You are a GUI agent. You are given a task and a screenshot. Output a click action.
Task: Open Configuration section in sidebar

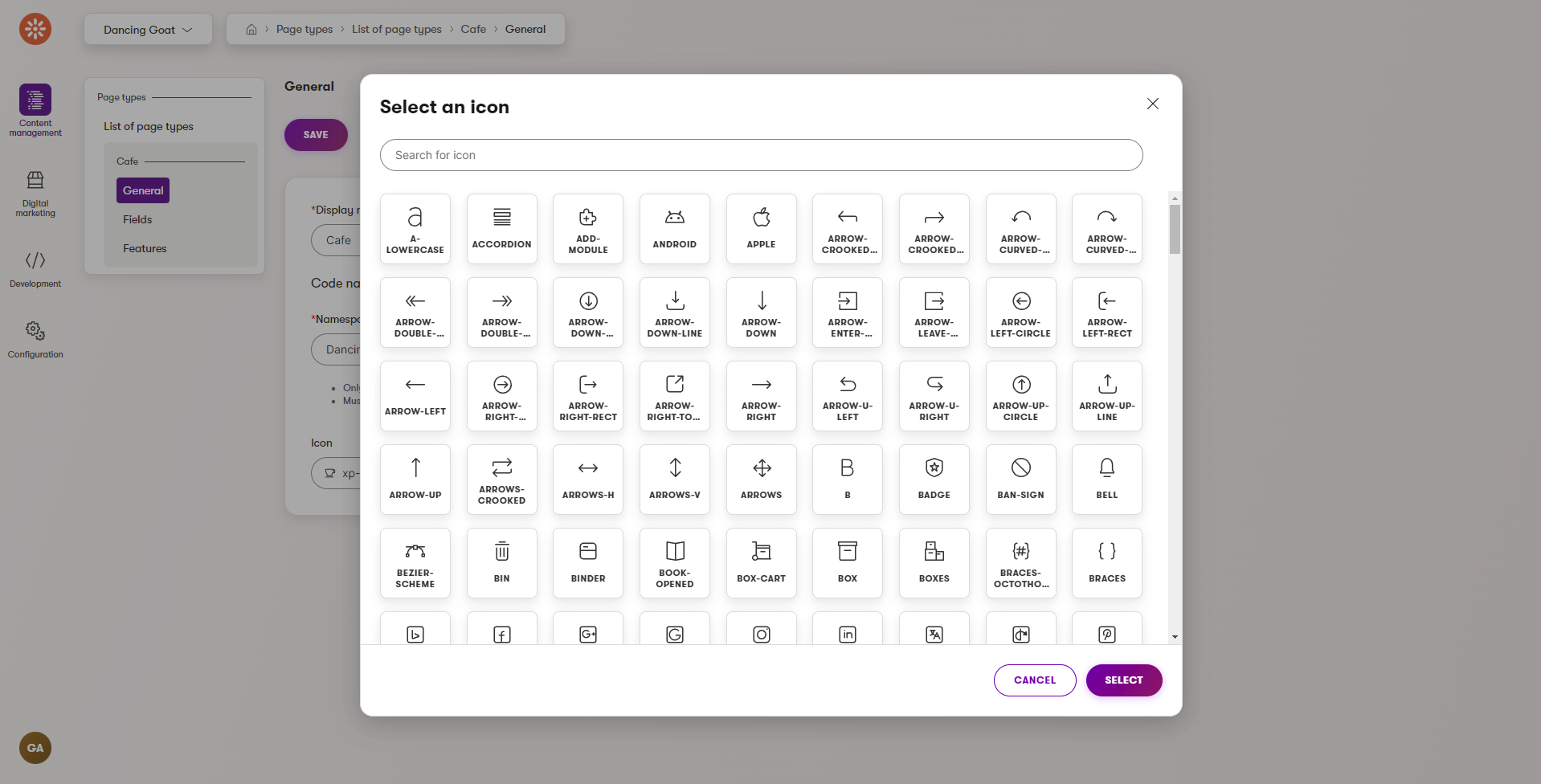pyautogui.click(x=35, y=340)
